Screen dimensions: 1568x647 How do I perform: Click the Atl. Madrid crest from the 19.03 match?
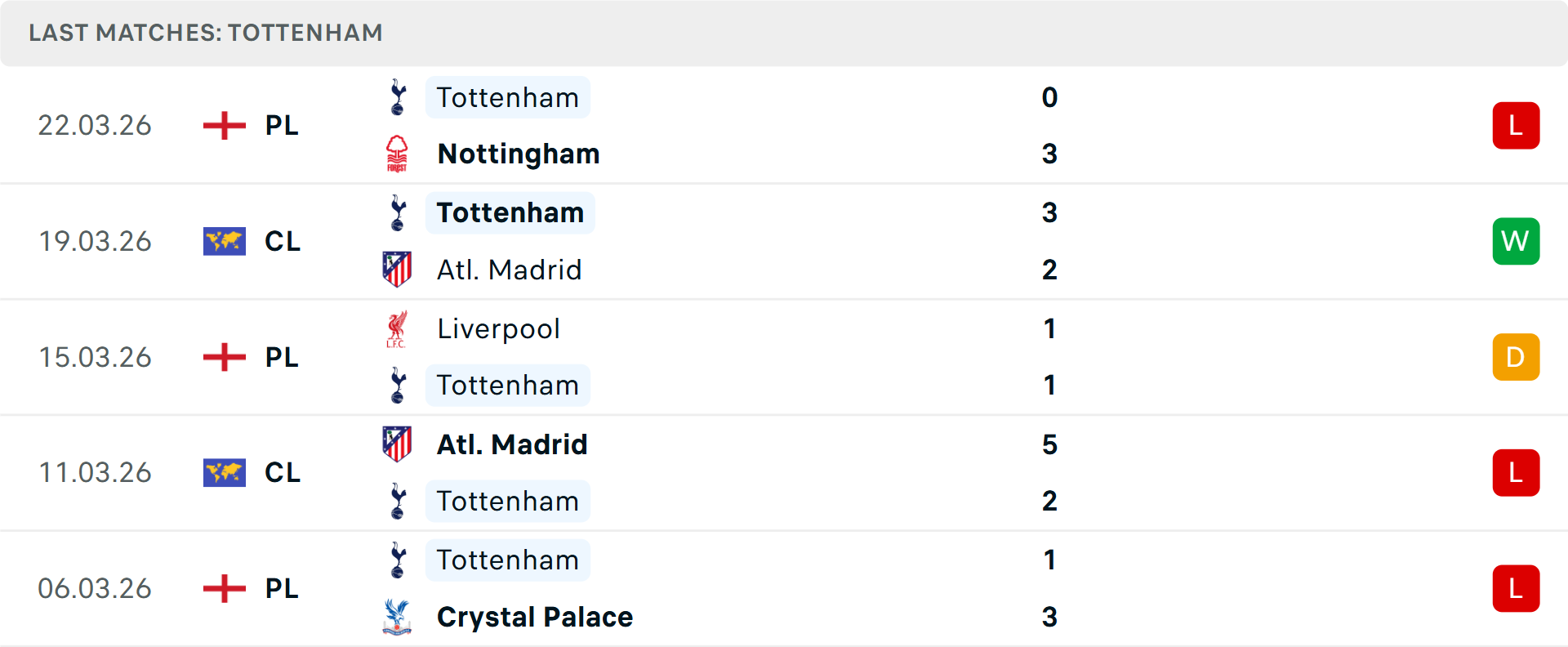398,269
